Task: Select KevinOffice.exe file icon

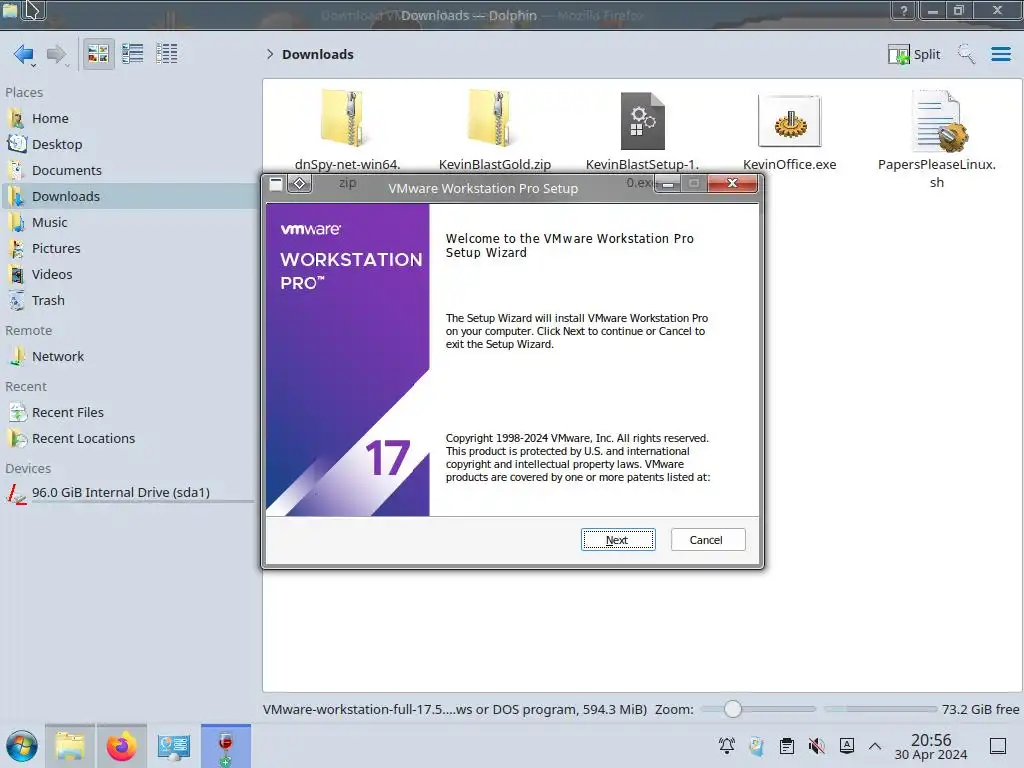Action: [x=790, y=121]
